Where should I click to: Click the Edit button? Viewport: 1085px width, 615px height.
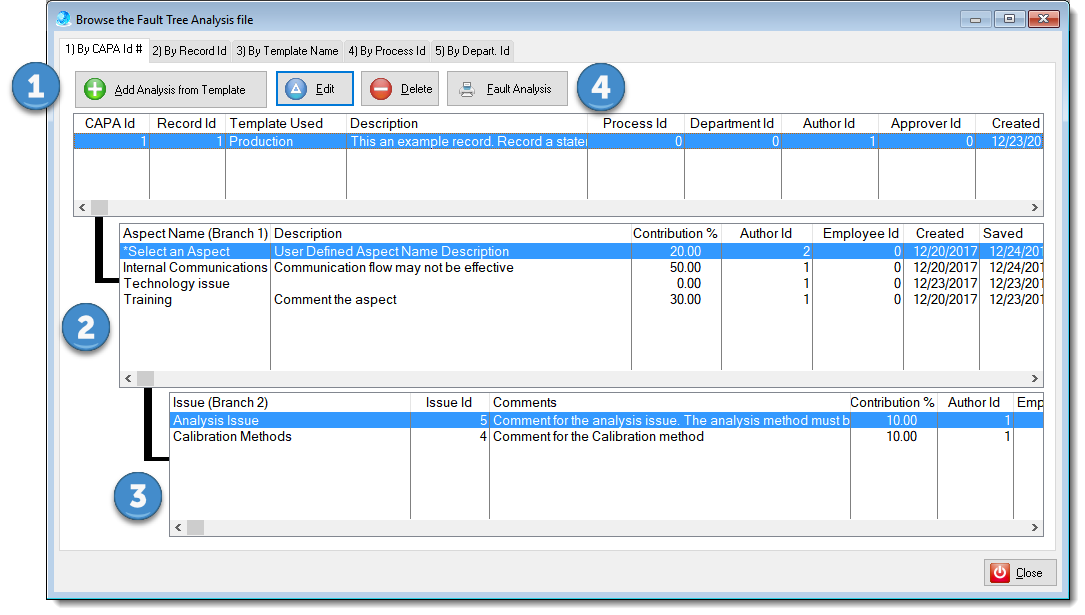(314, 89)
